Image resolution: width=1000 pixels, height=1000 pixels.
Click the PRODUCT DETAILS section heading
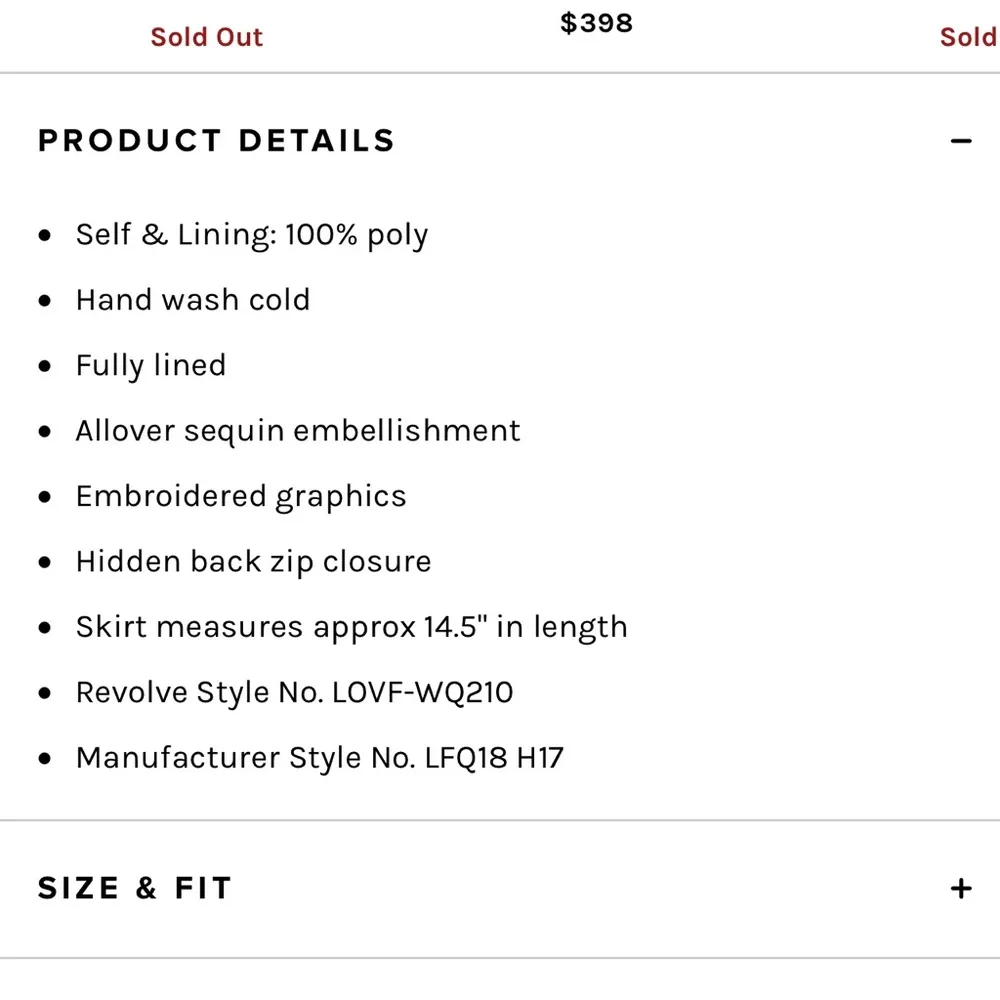tap(216, 141)
